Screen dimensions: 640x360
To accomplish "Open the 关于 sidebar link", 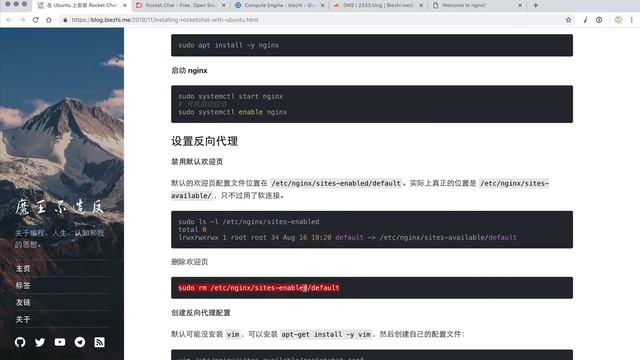I will tap(23, 319).
